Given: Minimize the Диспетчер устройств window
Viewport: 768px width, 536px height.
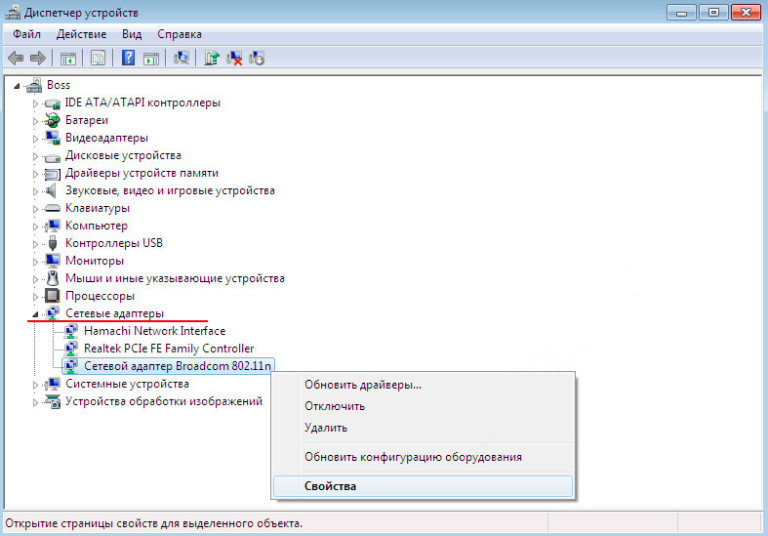Looking at the screenshot, I should click(681, 12).
